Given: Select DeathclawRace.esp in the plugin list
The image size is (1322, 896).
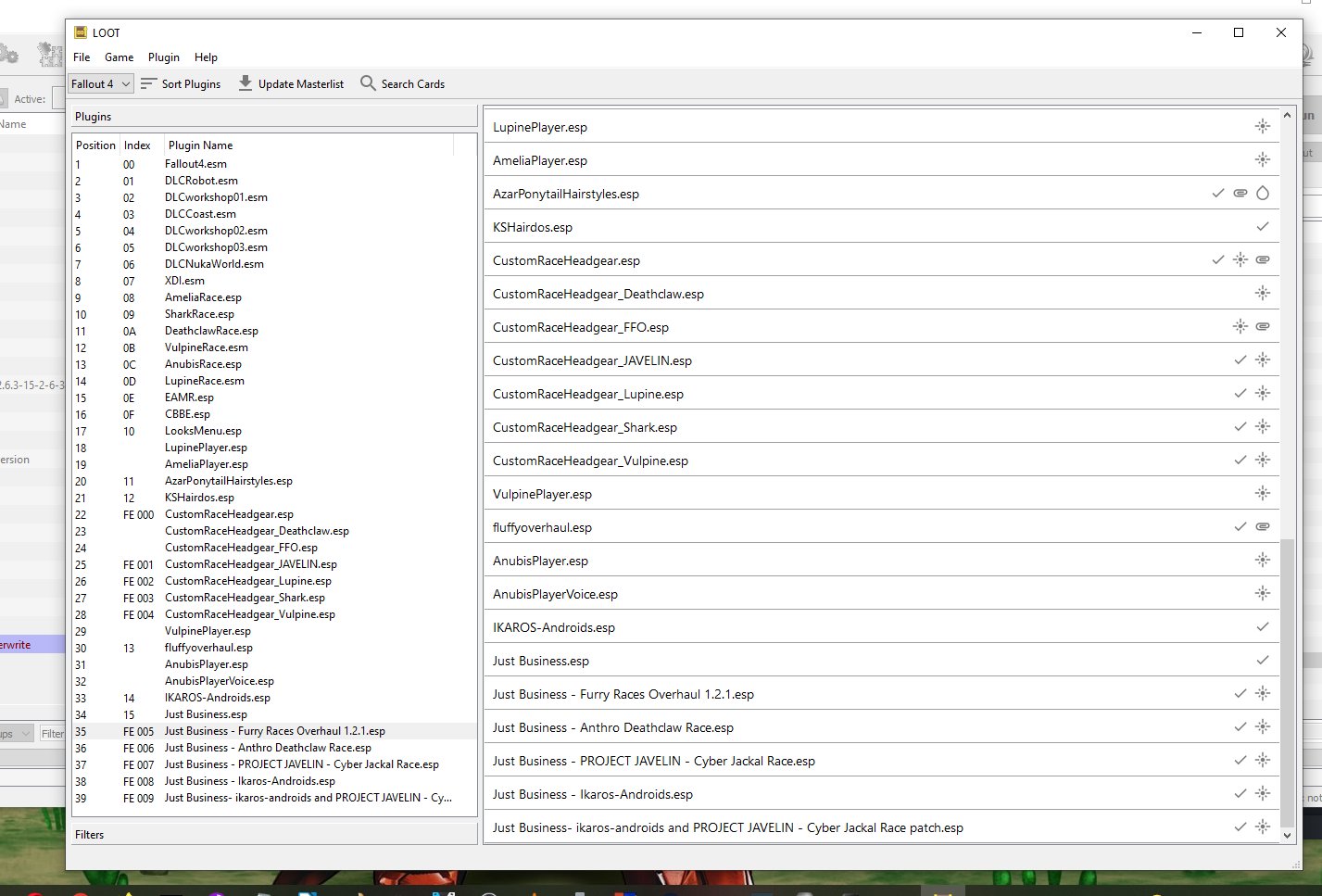Looking at the screenshot, I should click(x=274, y=331).
